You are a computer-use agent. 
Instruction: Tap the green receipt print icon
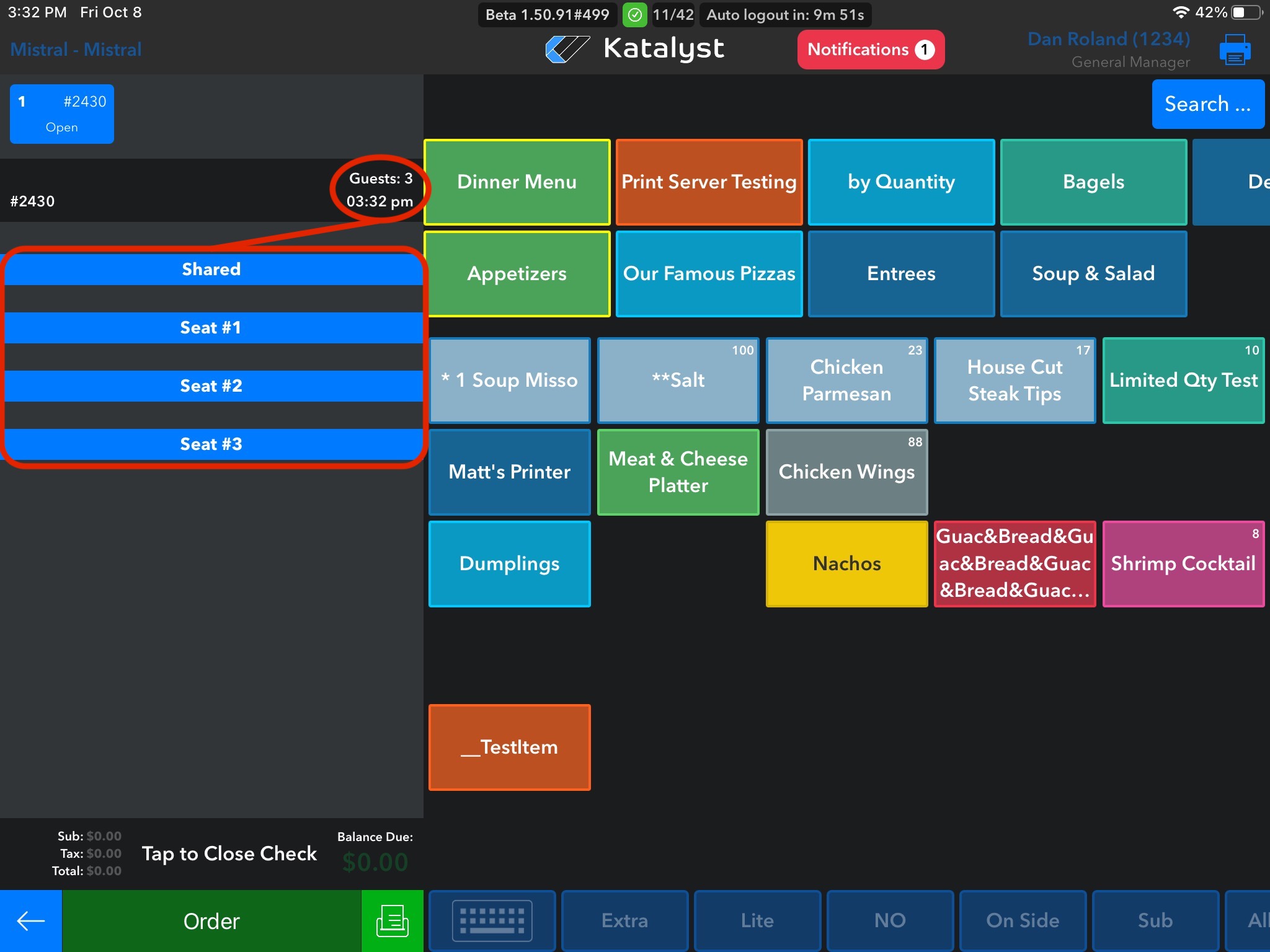(x=392, y=920)
